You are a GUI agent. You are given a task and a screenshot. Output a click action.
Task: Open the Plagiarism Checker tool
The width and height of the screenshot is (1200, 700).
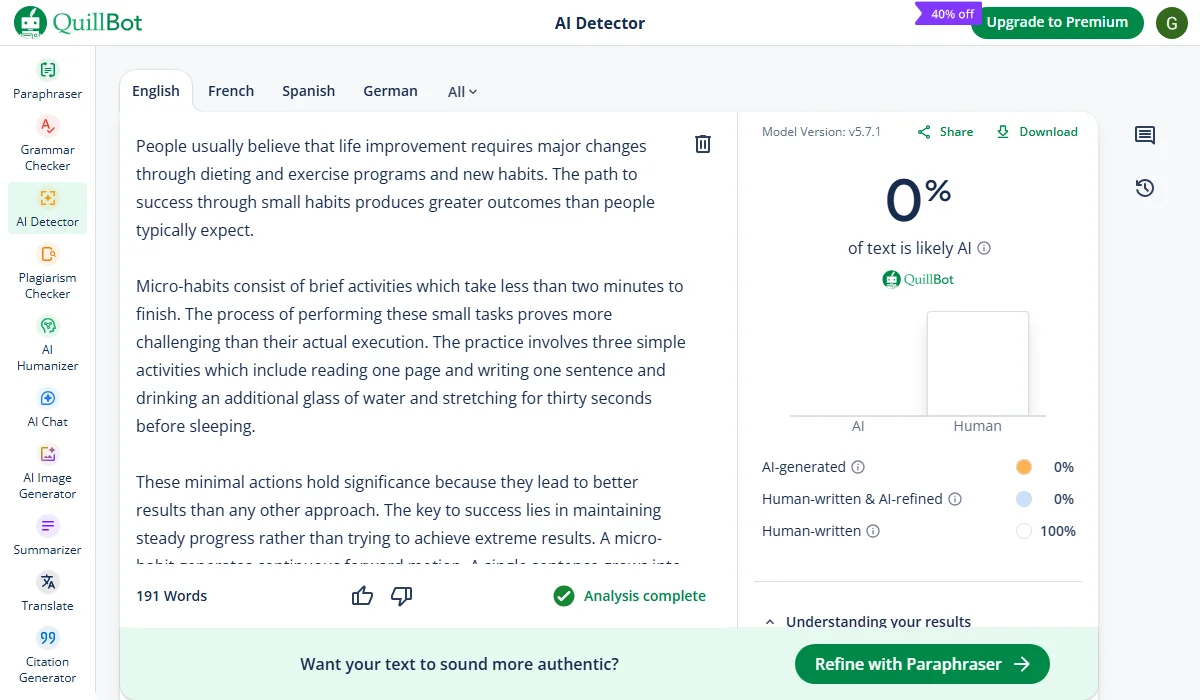click(47, 272)
